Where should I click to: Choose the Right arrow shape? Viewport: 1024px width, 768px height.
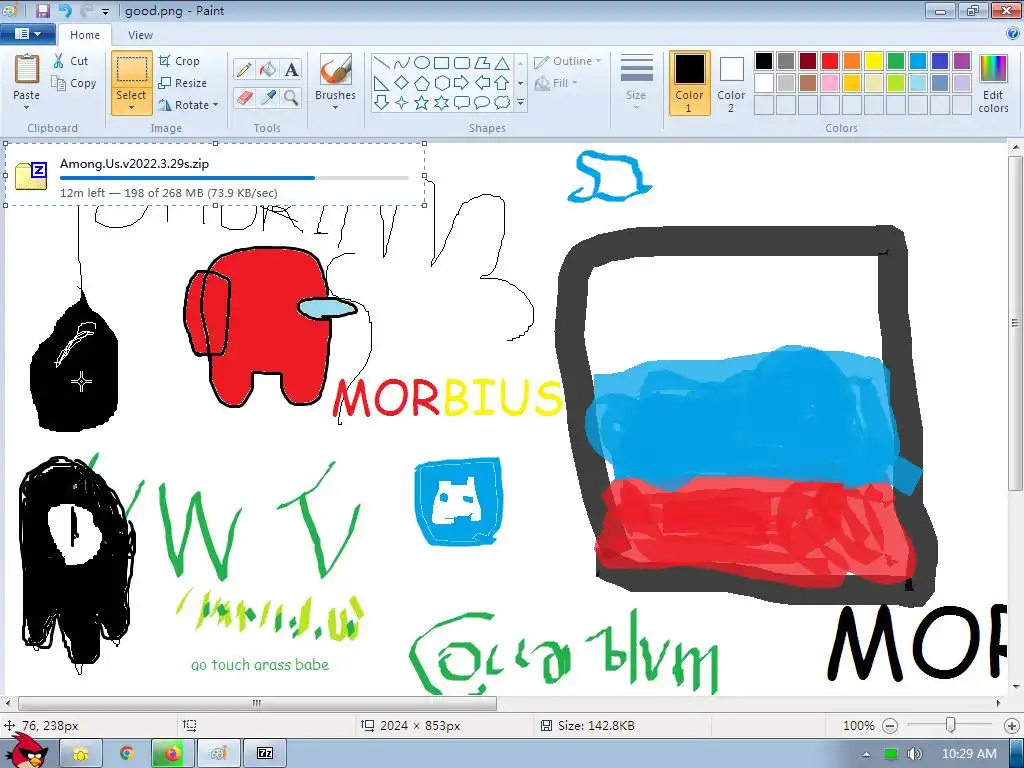point(462,83)
